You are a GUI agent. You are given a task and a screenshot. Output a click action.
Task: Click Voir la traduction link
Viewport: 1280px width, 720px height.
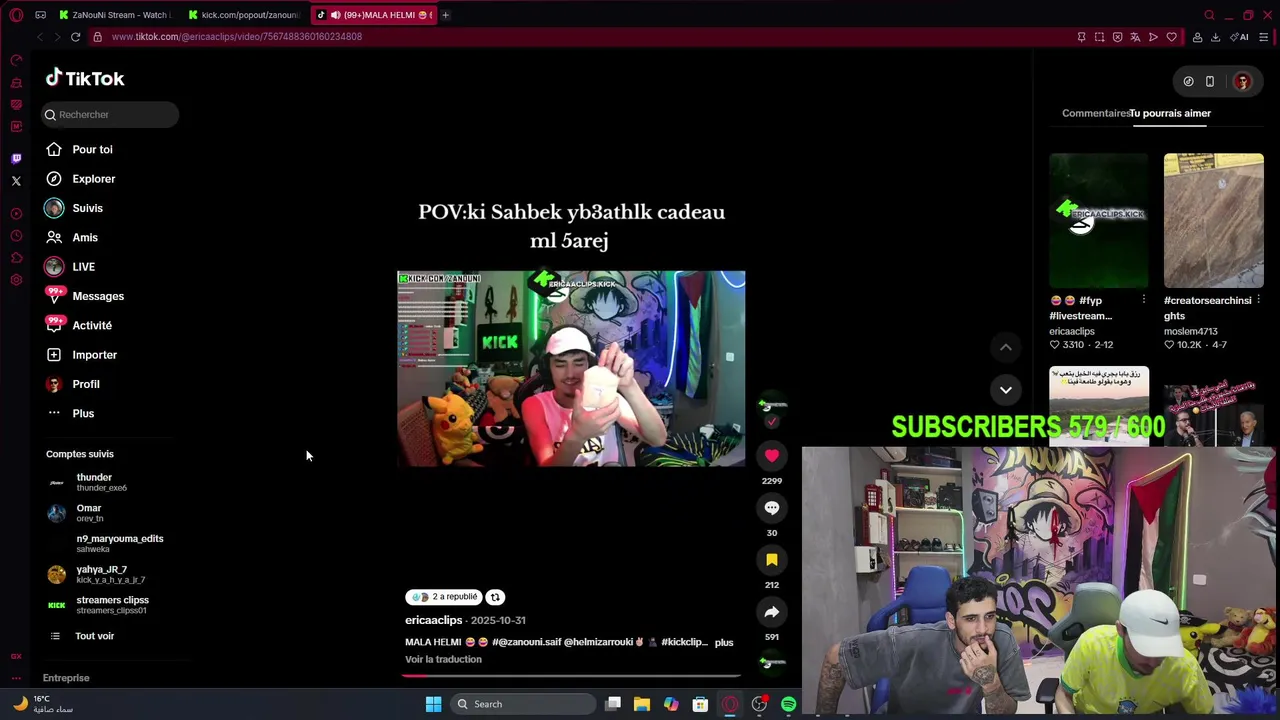coord(443,659)
